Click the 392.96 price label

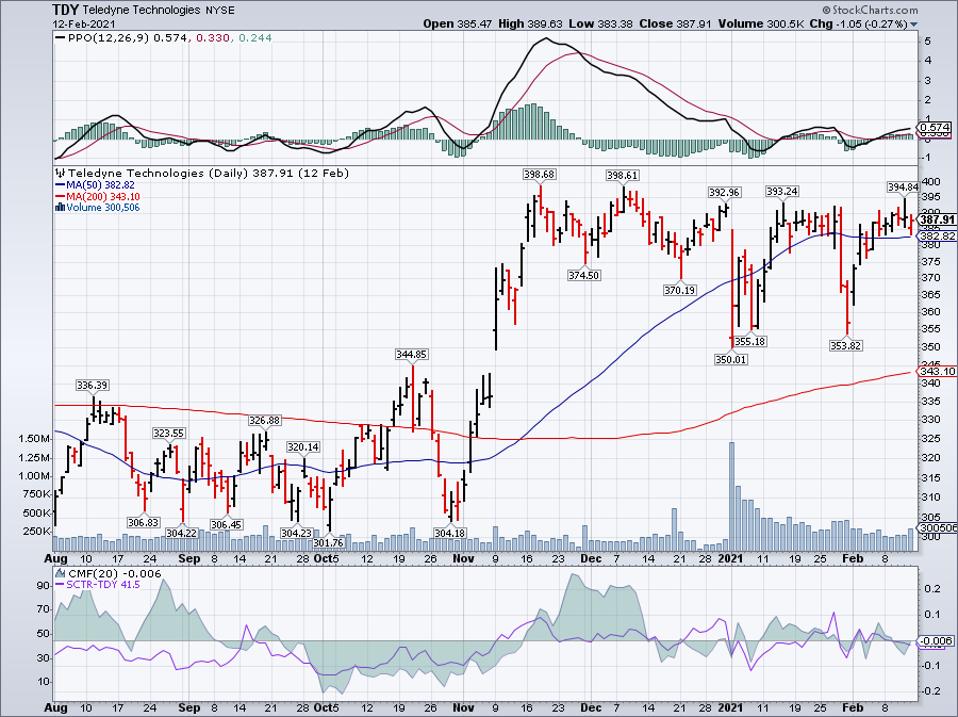pos(724,192)
